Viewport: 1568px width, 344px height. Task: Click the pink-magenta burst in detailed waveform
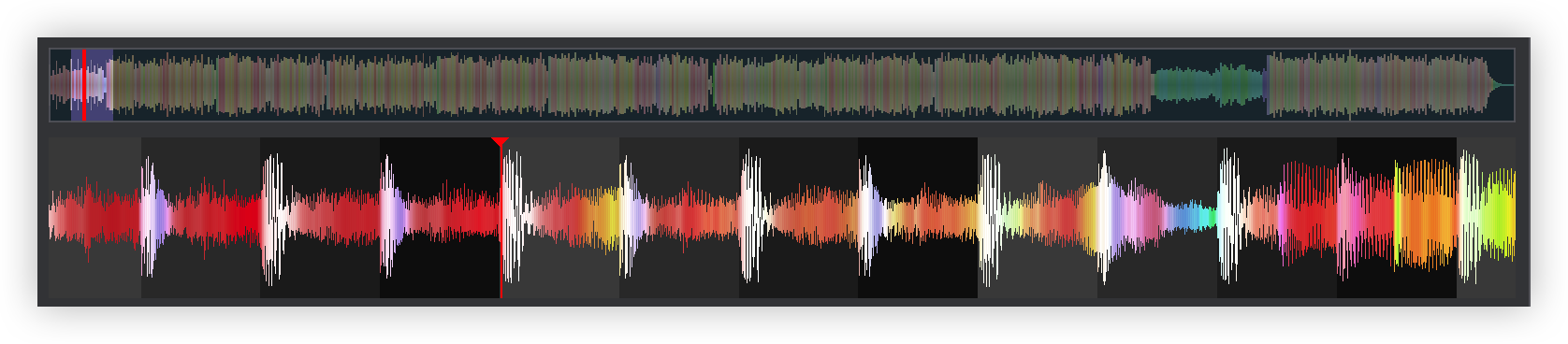pos(1347,217)
